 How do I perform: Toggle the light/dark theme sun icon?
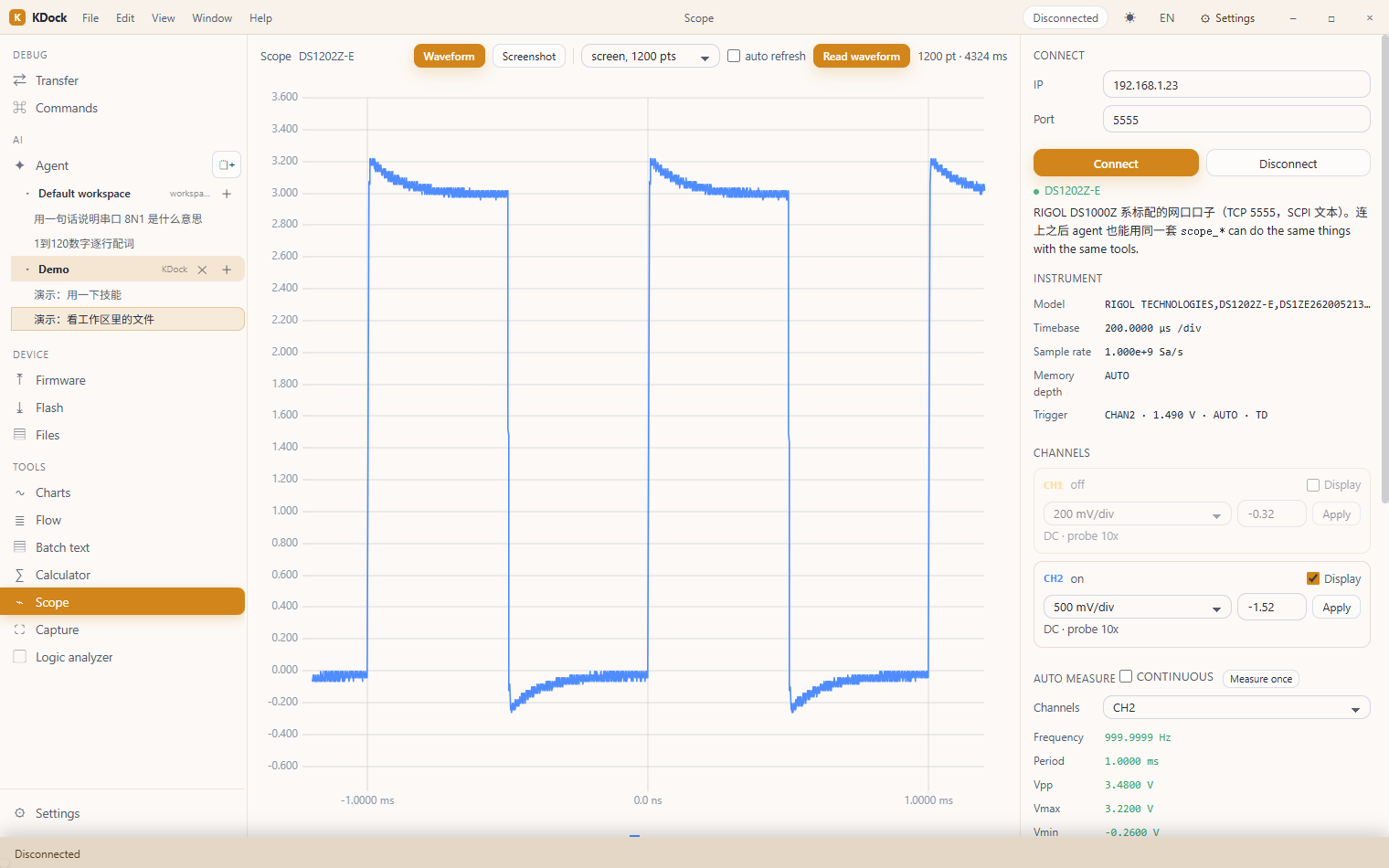coord(1130,18)
